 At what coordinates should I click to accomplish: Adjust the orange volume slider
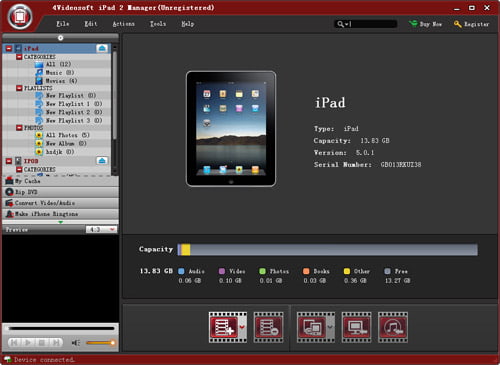click(x=101, y=343)
